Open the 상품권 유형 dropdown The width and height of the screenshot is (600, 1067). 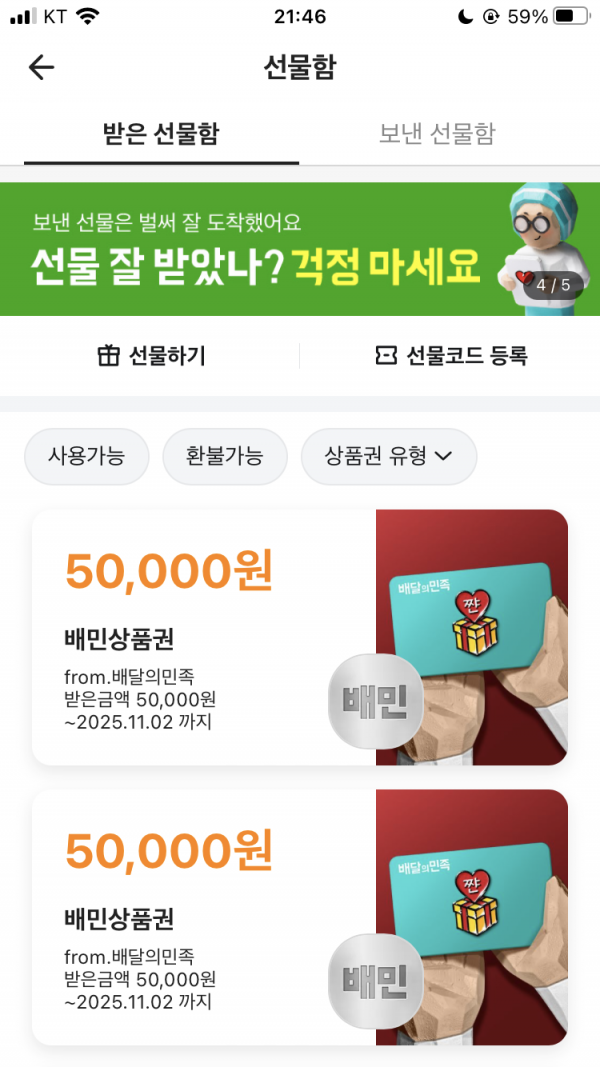[388, 456]
